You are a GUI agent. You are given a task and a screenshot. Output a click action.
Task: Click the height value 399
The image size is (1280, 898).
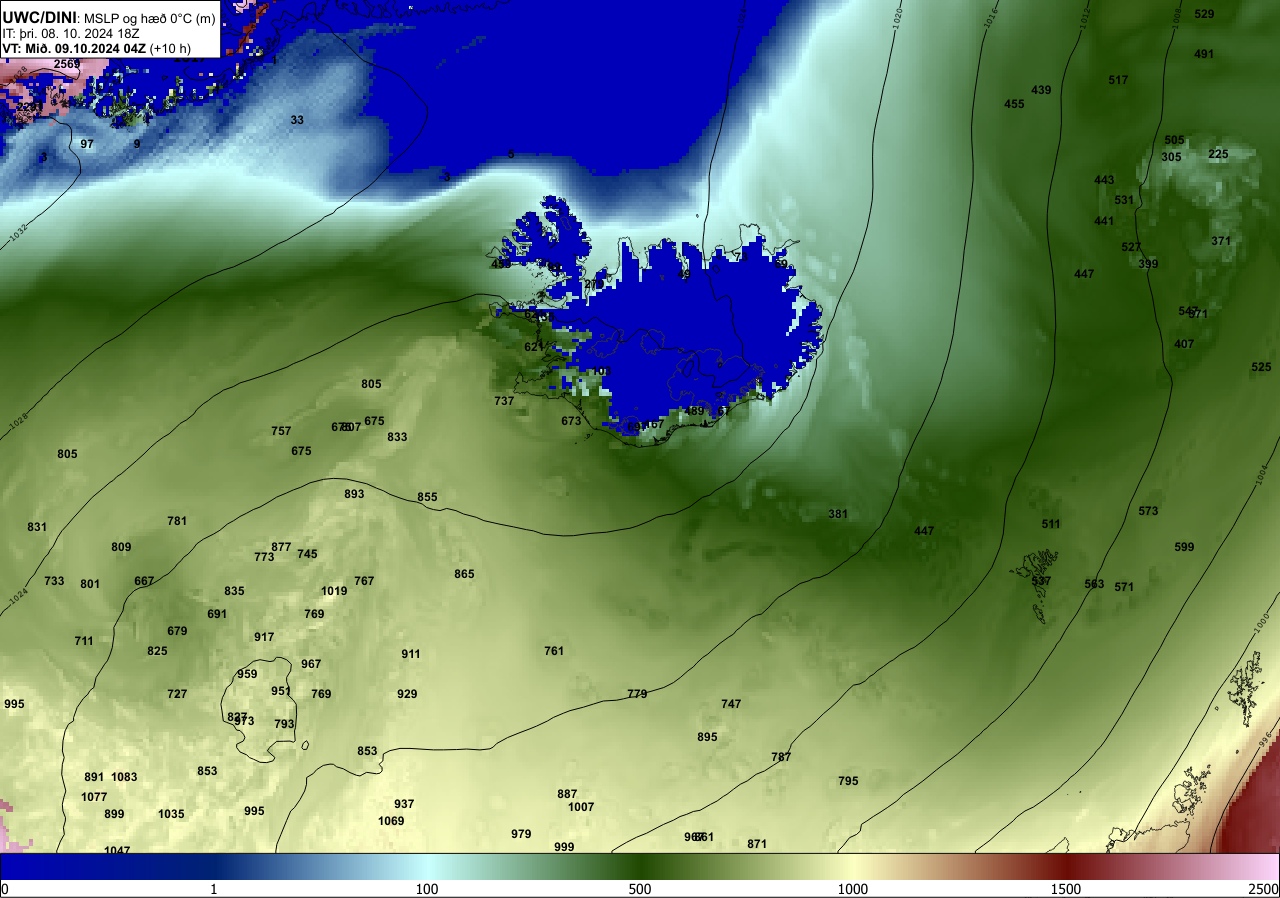point(1148,264)
